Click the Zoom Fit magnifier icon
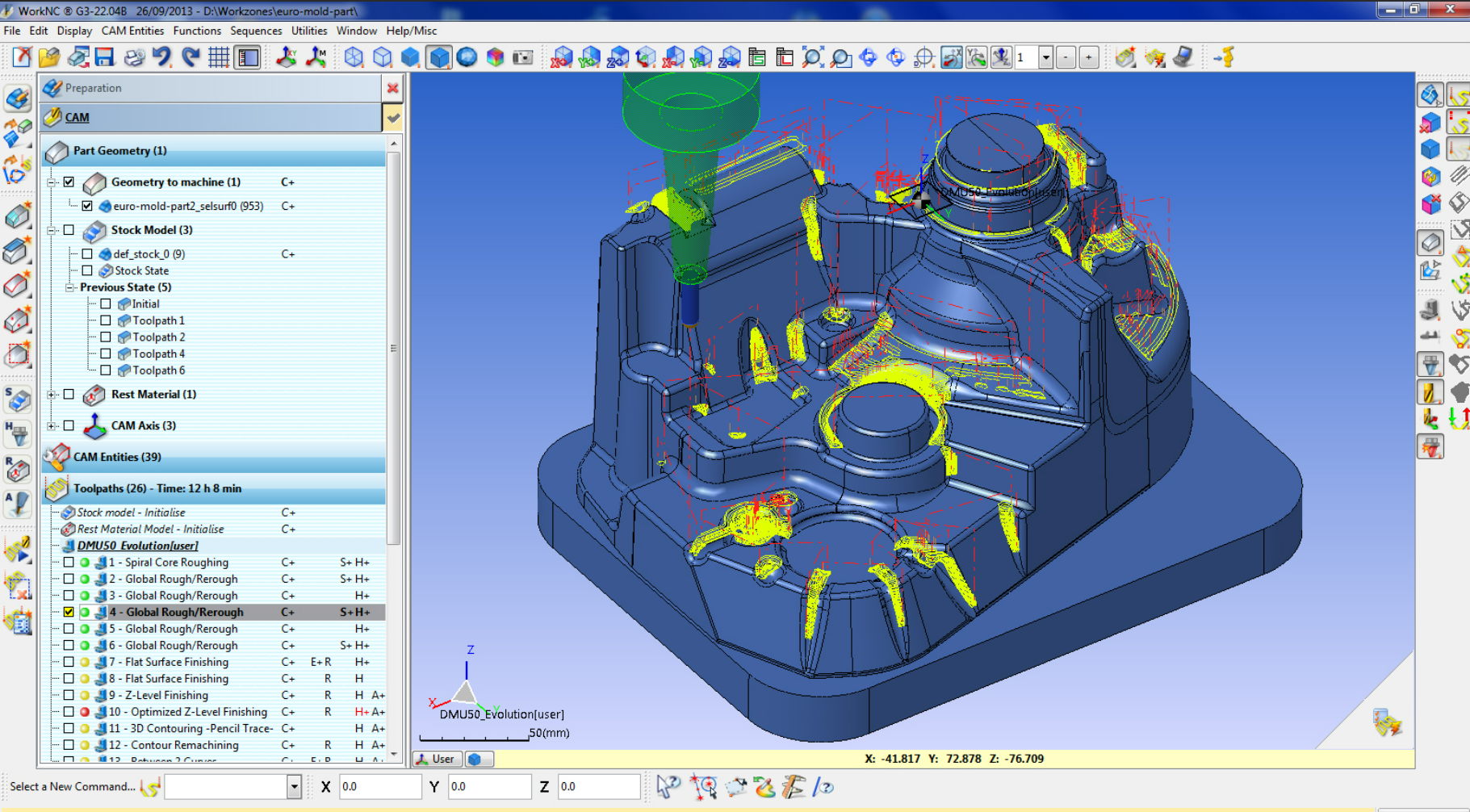1470x812 pixels. coord(812,57)
